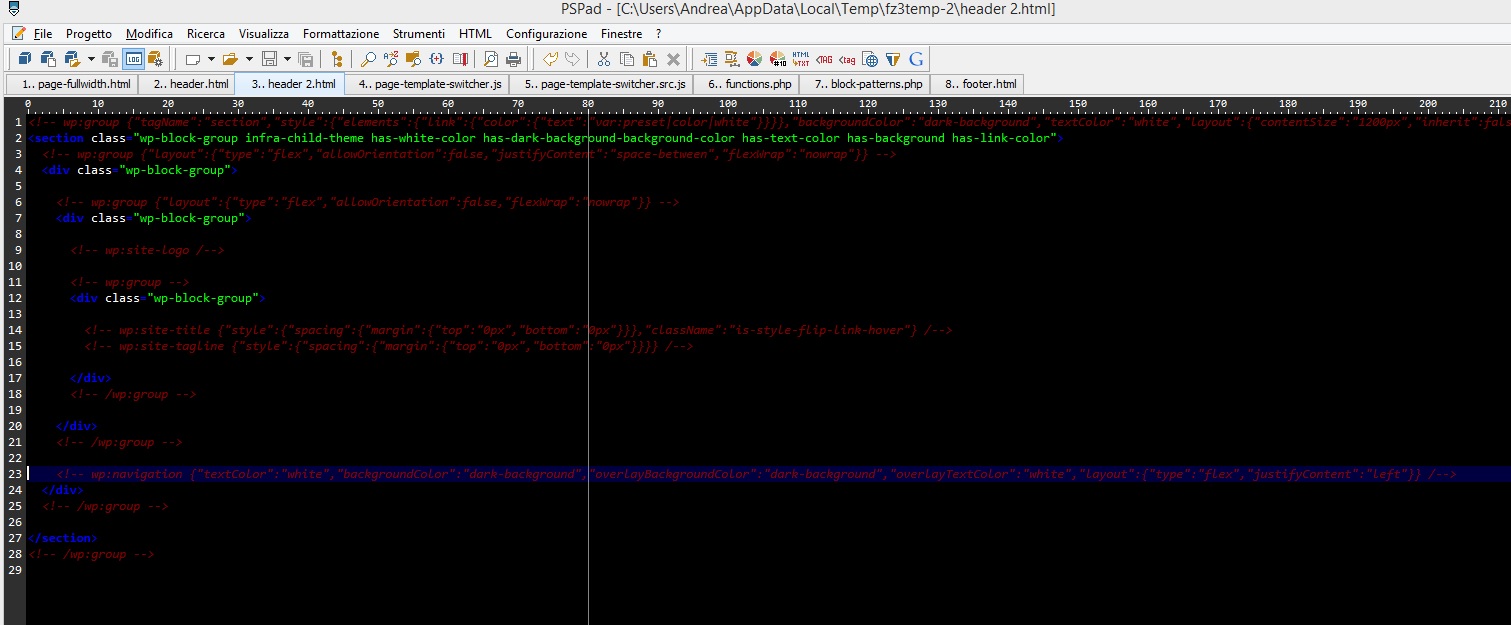This screenshot has width=1511, height=625.
Task: Click the Delete X icon
Action: click(673, 60)
